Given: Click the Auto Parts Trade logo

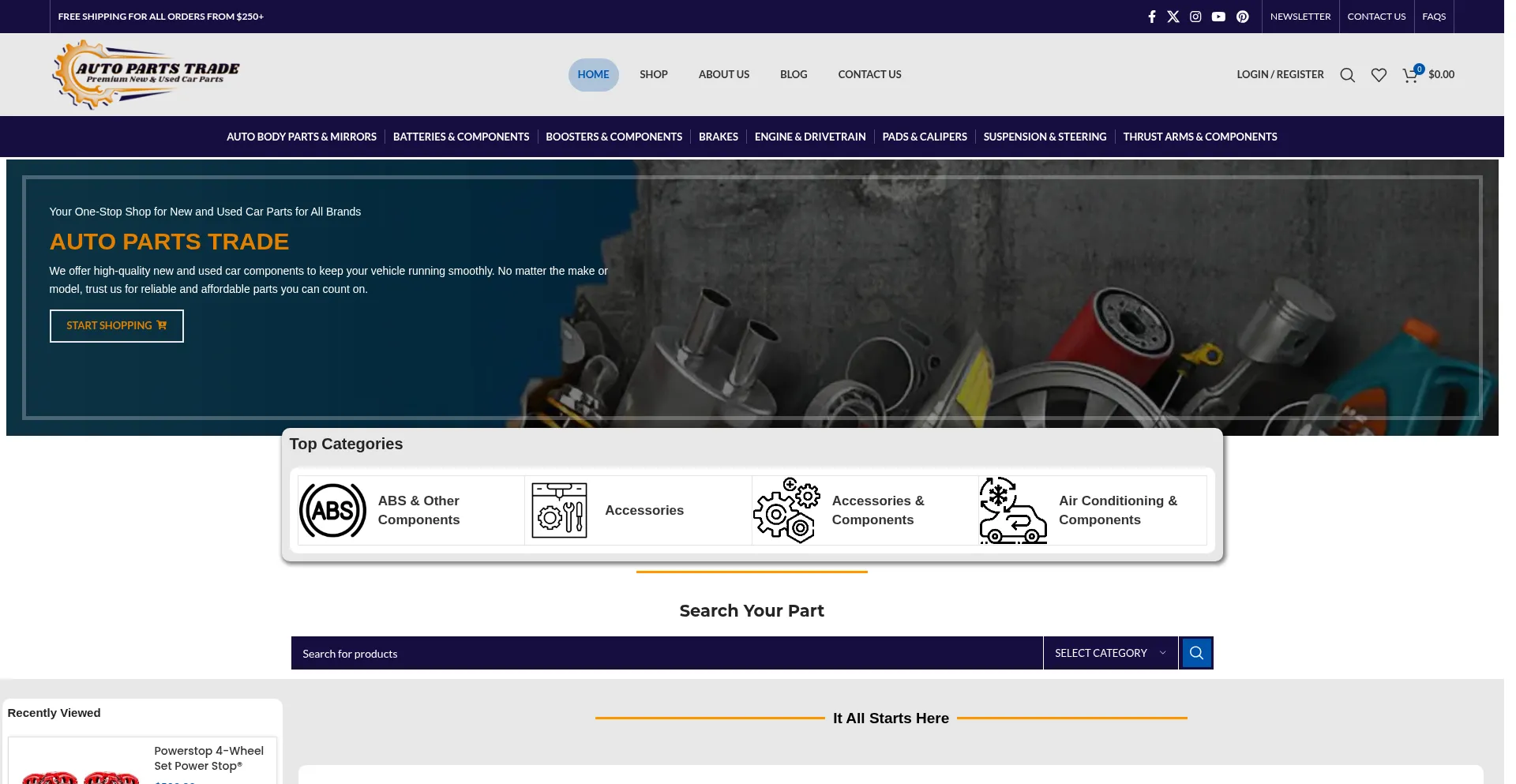Looking at the screenshot, I should point(147,75).
